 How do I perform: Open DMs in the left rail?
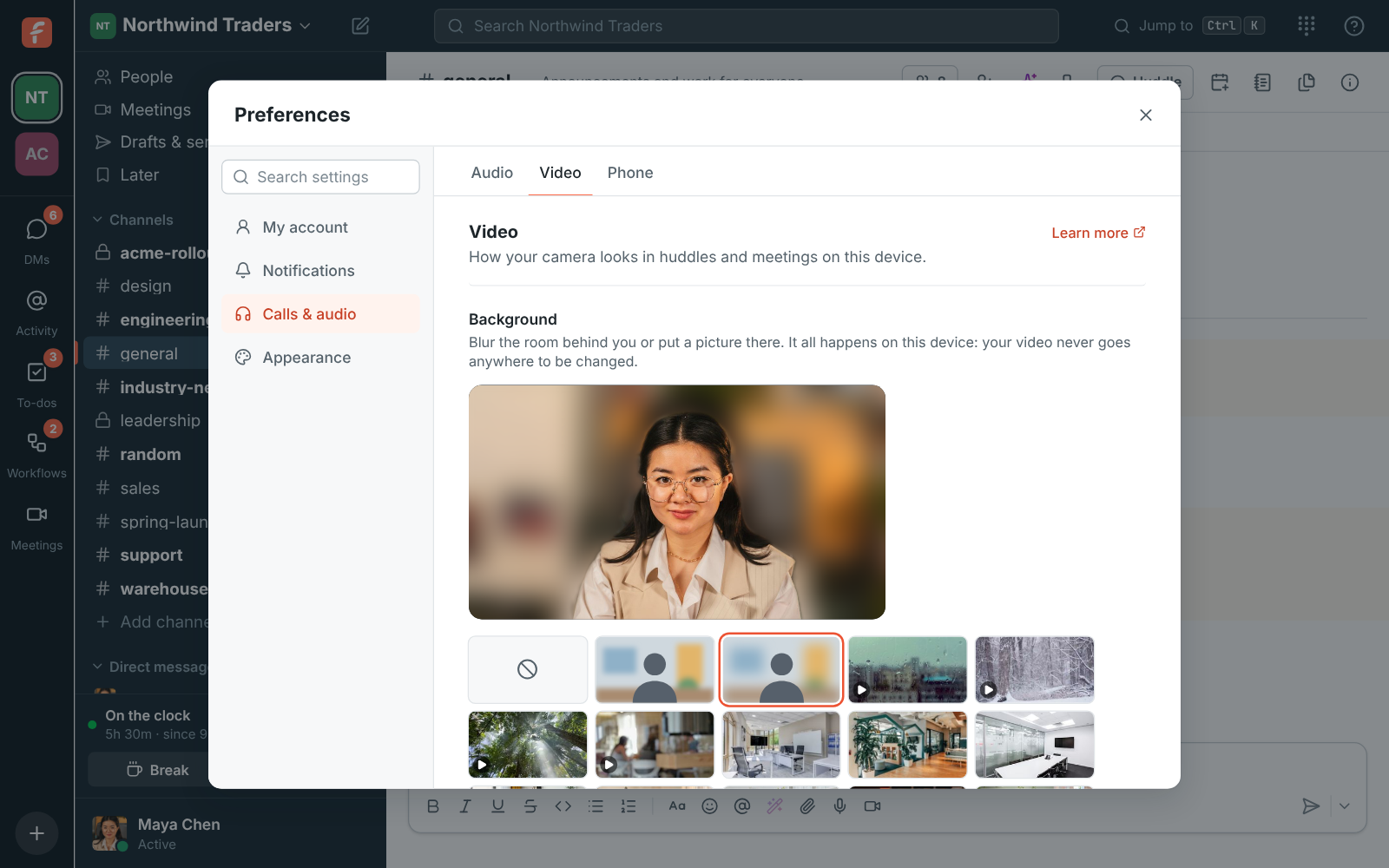[36, 239]
